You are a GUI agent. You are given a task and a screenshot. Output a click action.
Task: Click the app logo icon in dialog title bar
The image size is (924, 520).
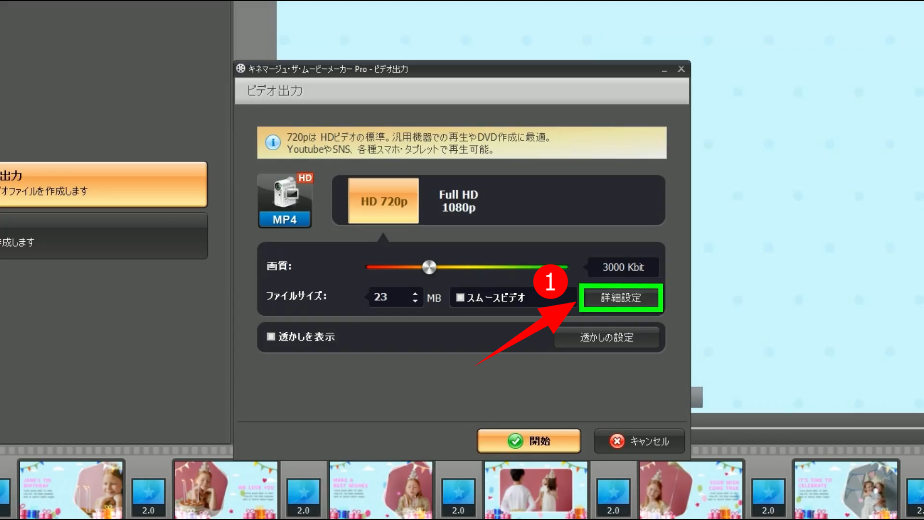[241, 69]
